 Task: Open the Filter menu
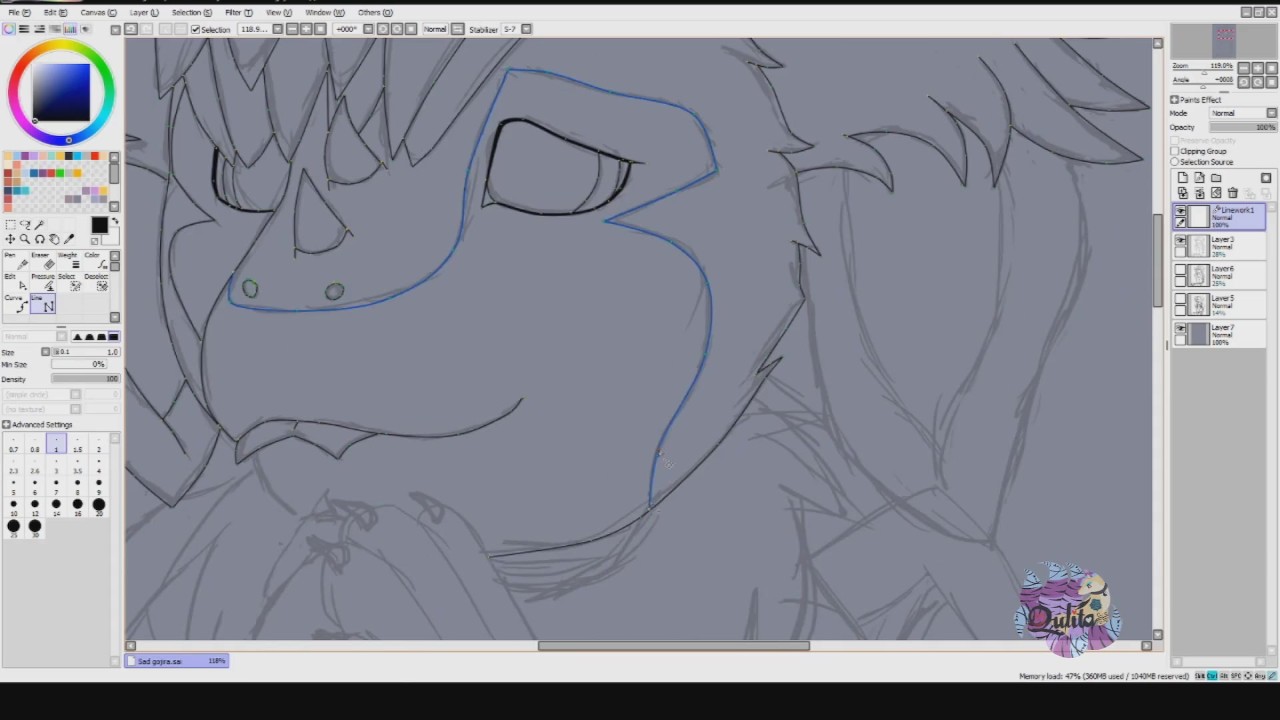click(238, 12)
